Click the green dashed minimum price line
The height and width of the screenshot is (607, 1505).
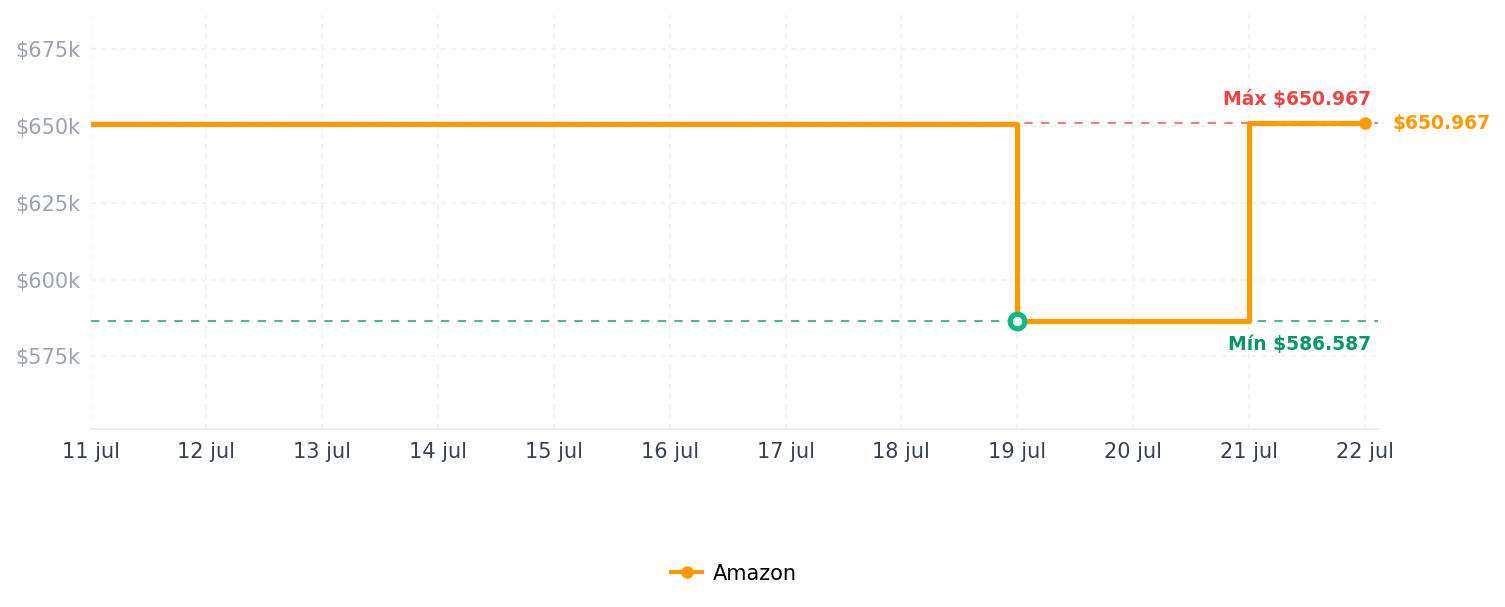click(x=550, y=321)
